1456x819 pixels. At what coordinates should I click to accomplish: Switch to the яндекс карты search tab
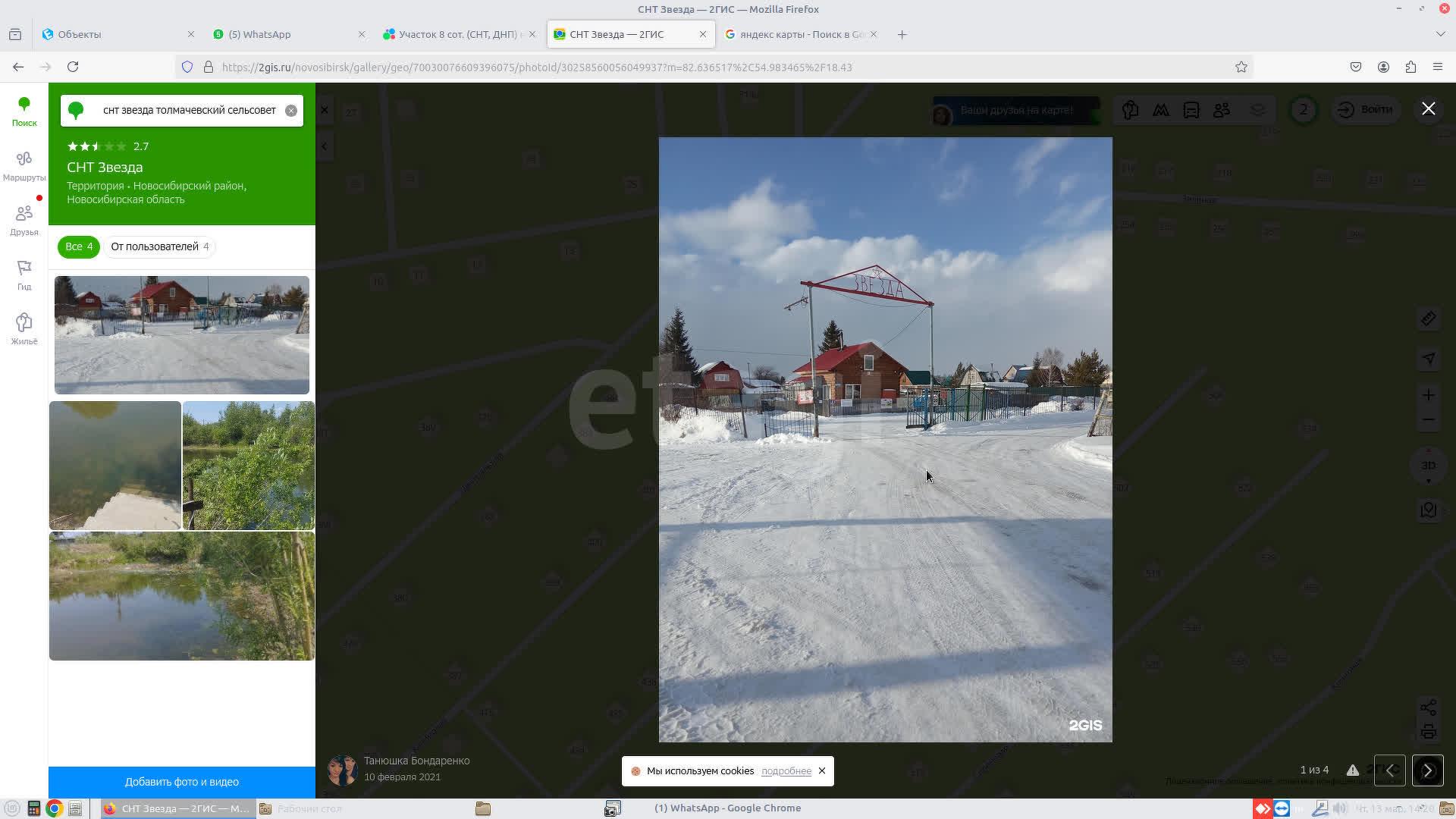pyautogui.click(x=802, y=34)
